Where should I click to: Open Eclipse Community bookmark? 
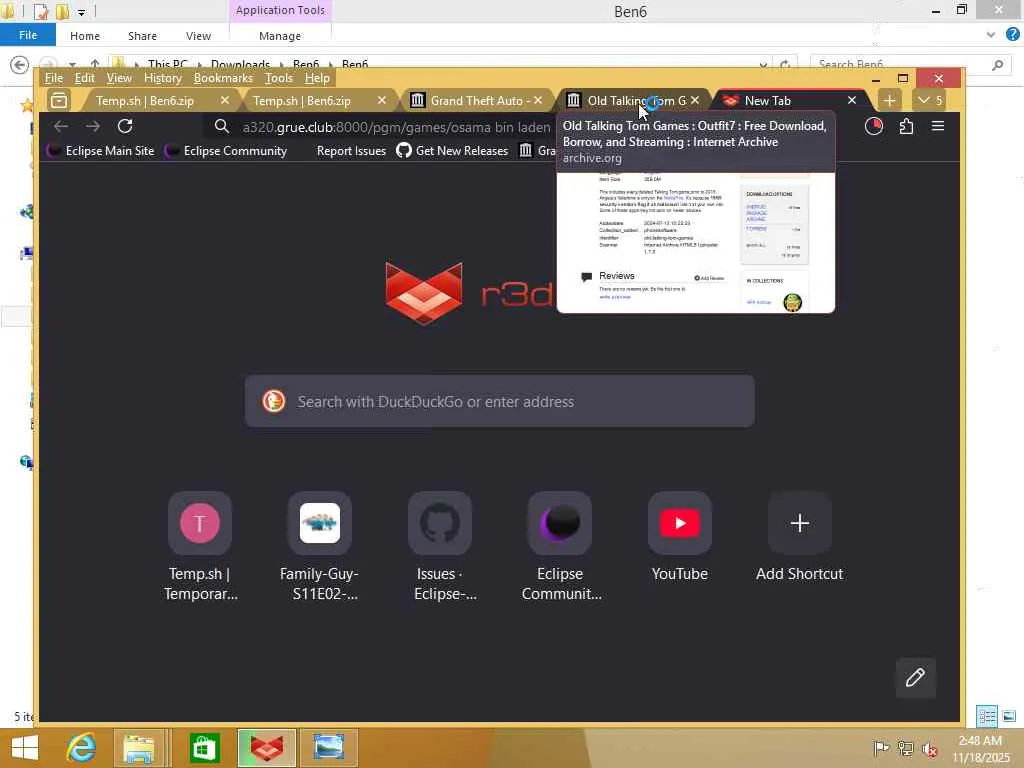tap(226, 151)
